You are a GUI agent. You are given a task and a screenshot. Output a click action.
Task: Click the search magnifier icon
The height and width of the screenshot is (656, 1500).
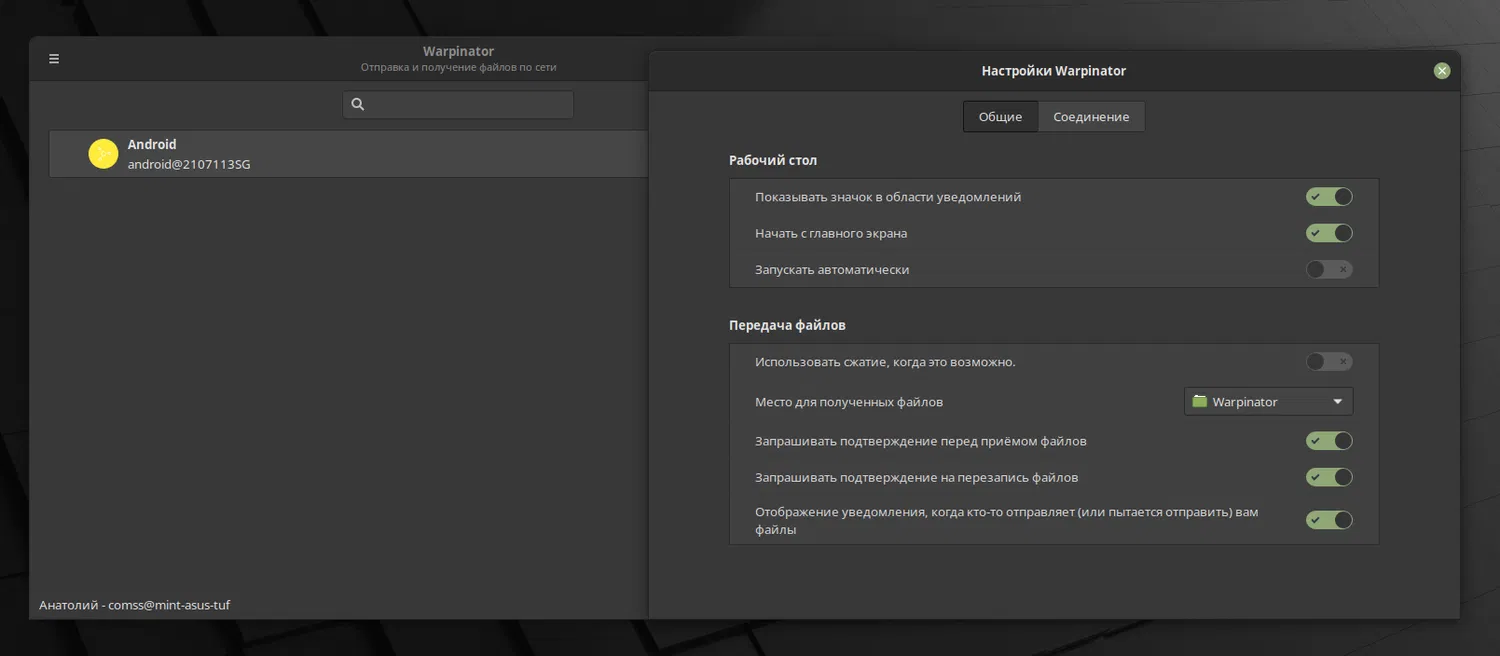[358, 104]
